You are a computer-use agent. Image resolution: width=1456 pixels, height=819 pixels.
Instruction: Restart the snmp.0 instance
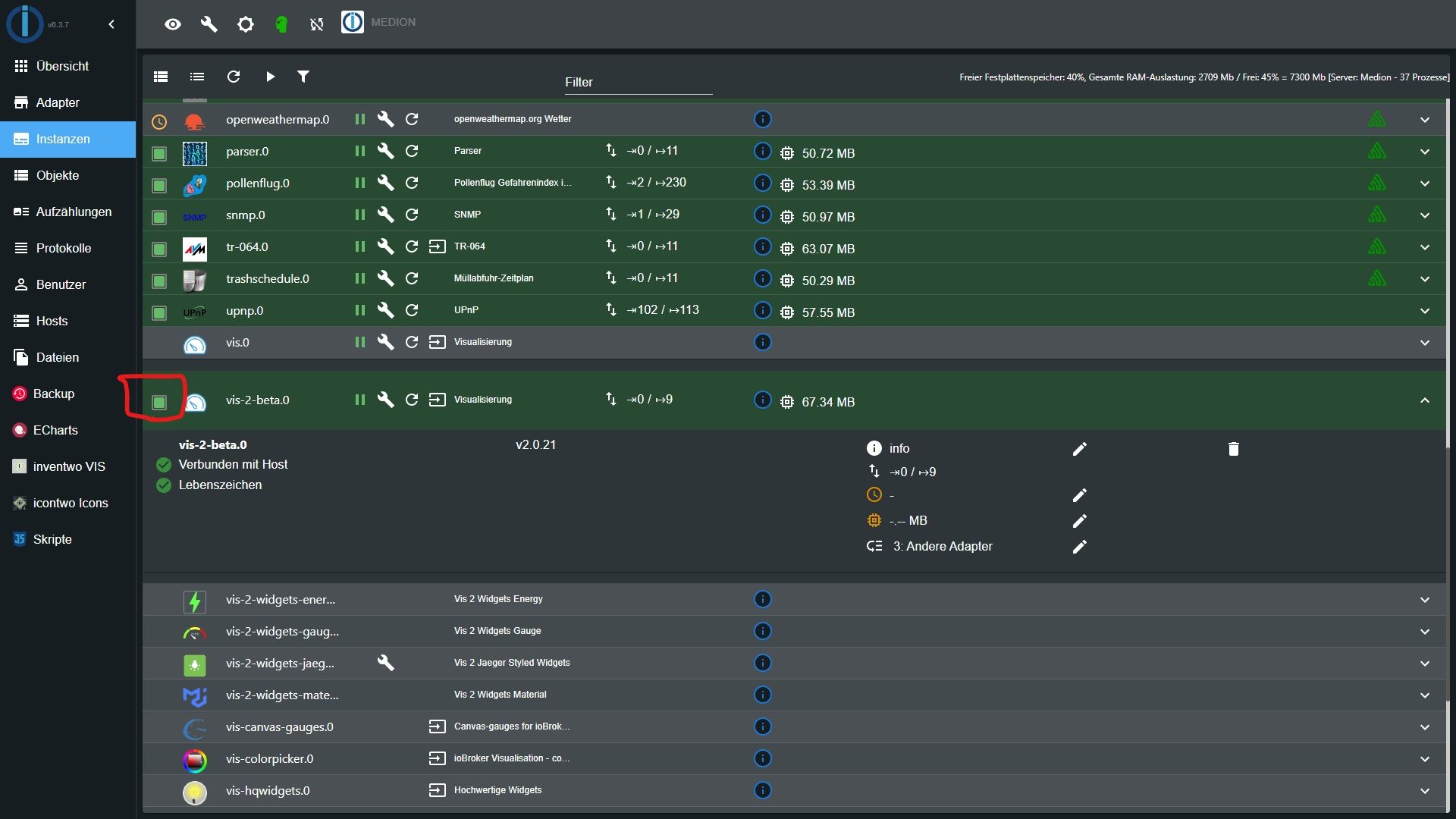click(412, 215)
